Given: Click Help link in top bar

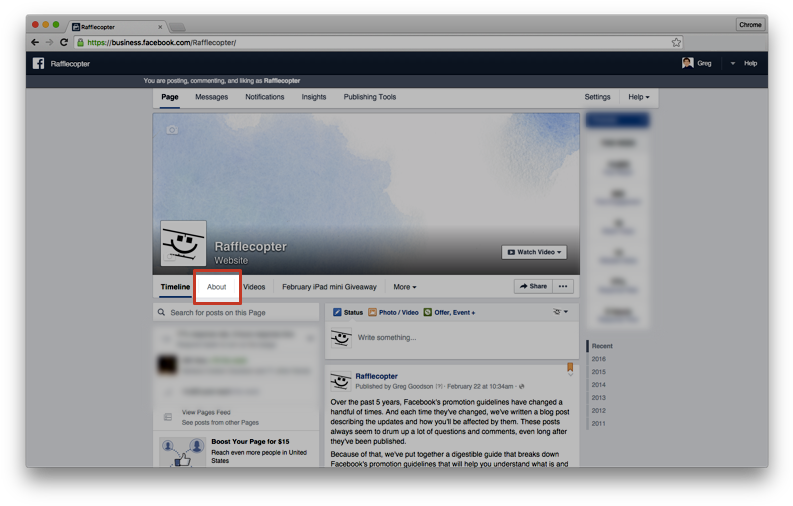Looking at the screenshot, I should pos(750,63).
